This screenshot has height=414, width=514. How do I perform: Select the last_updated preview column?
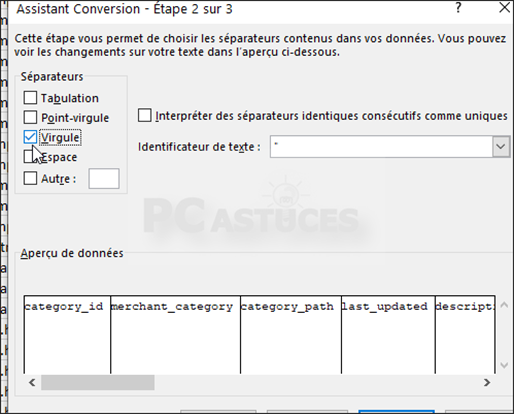[x=388, y=334]
